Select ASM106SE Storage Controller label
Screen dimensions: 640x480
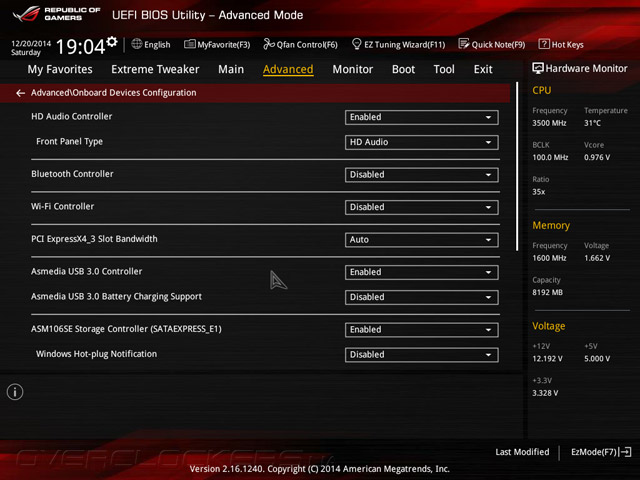pyautogui.click(x=126, y=329)
